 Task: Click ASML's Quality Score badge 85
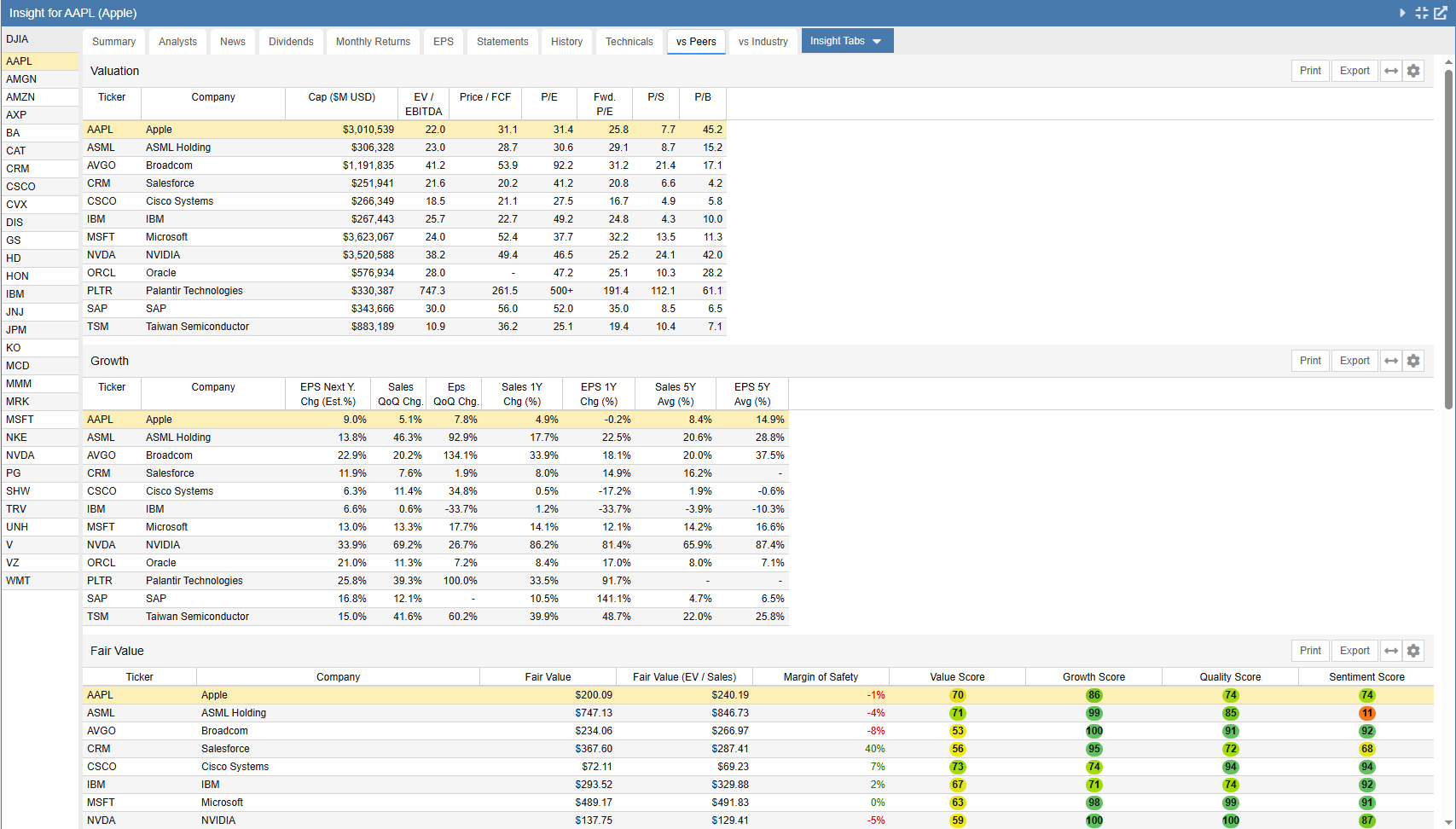(x=1231, y=713)
